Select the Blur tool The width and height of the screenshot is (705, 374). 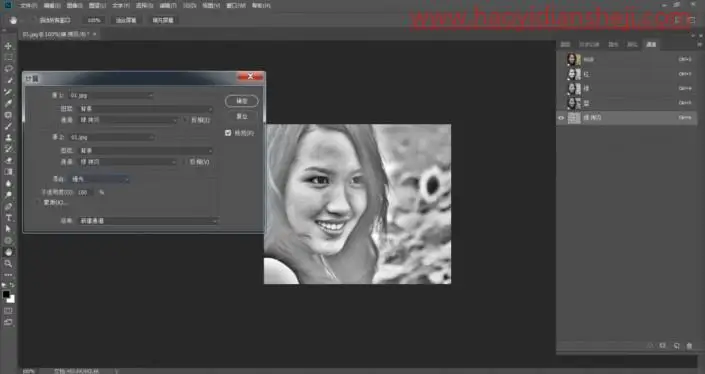[x=8, y=183]
